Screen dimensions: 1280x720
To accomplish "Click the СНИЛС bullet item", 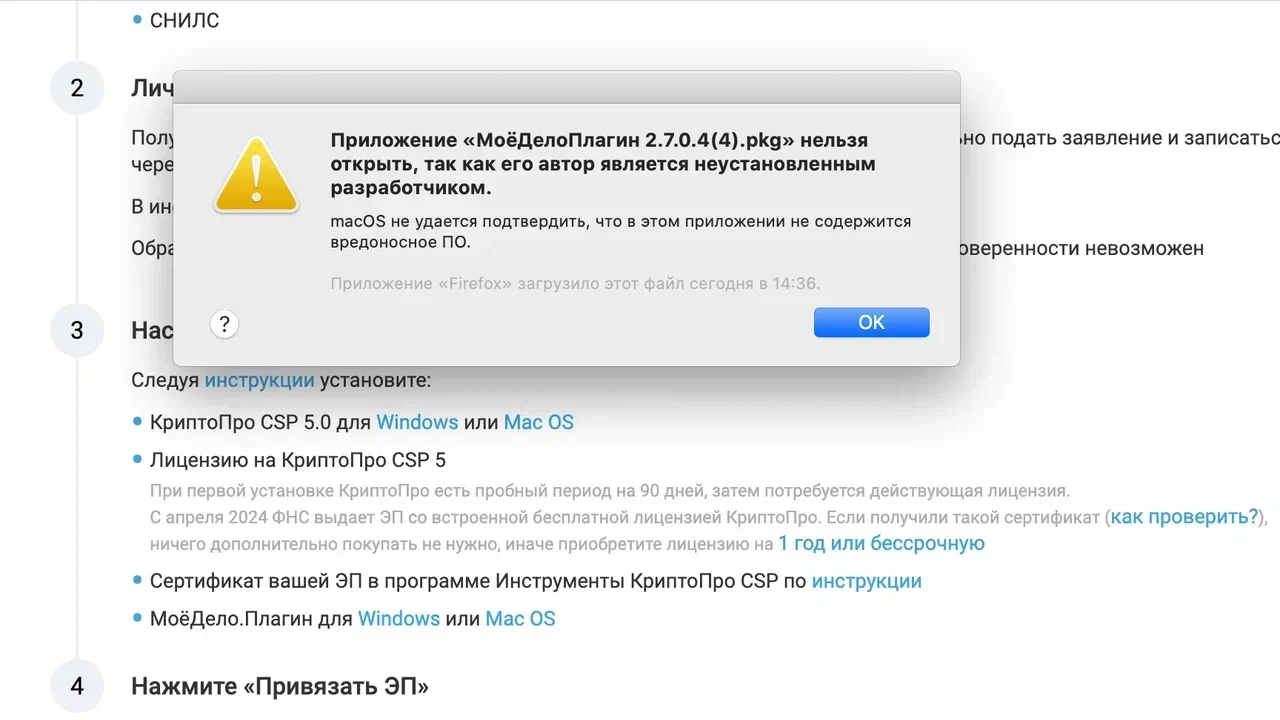I will 184,20.
